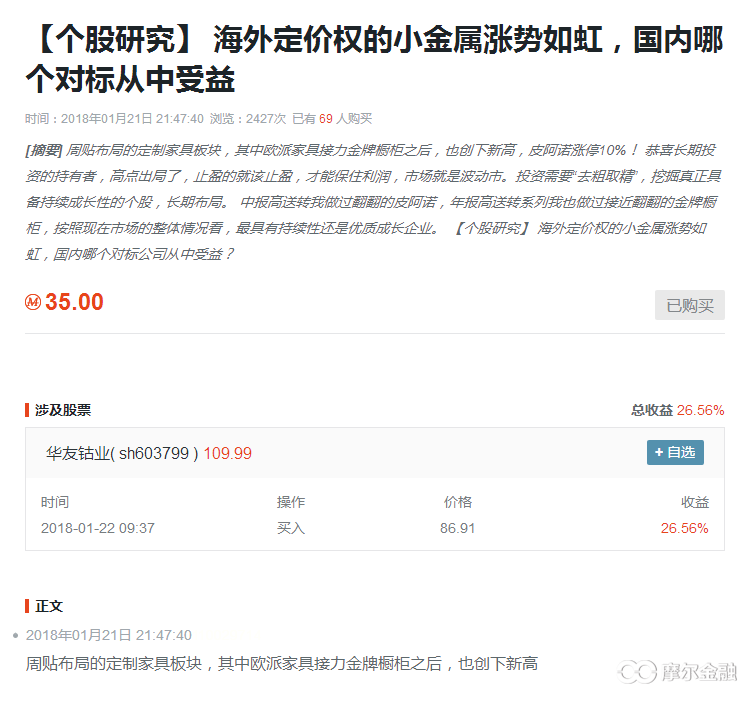Click the 2018-01-22 09:37 trade time
The height and width of the screenshot is (701, 752).
pyautogui.click(x=98, y=528)
